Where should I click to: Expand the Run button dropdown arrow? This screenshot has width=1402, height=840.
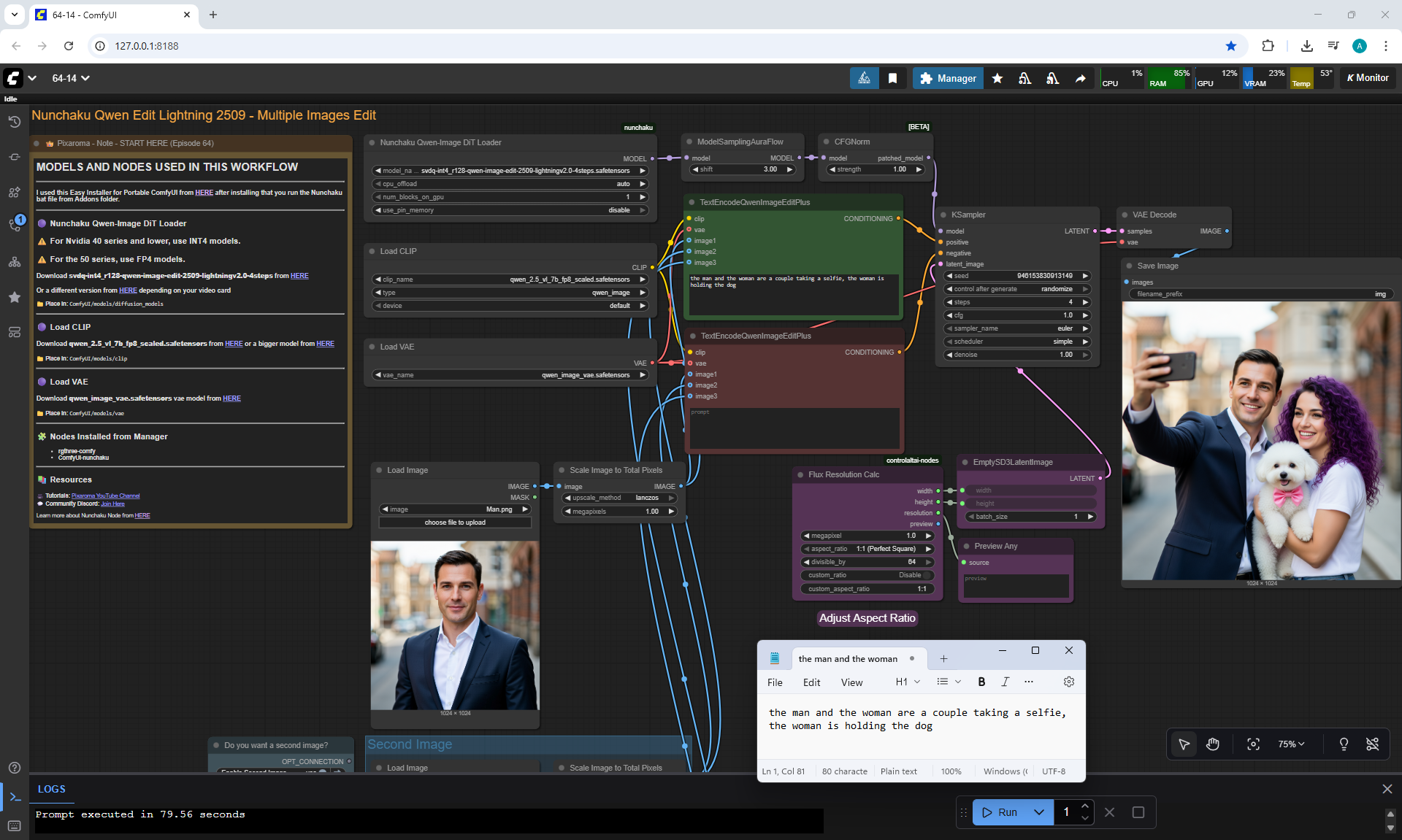point(1038,812)
